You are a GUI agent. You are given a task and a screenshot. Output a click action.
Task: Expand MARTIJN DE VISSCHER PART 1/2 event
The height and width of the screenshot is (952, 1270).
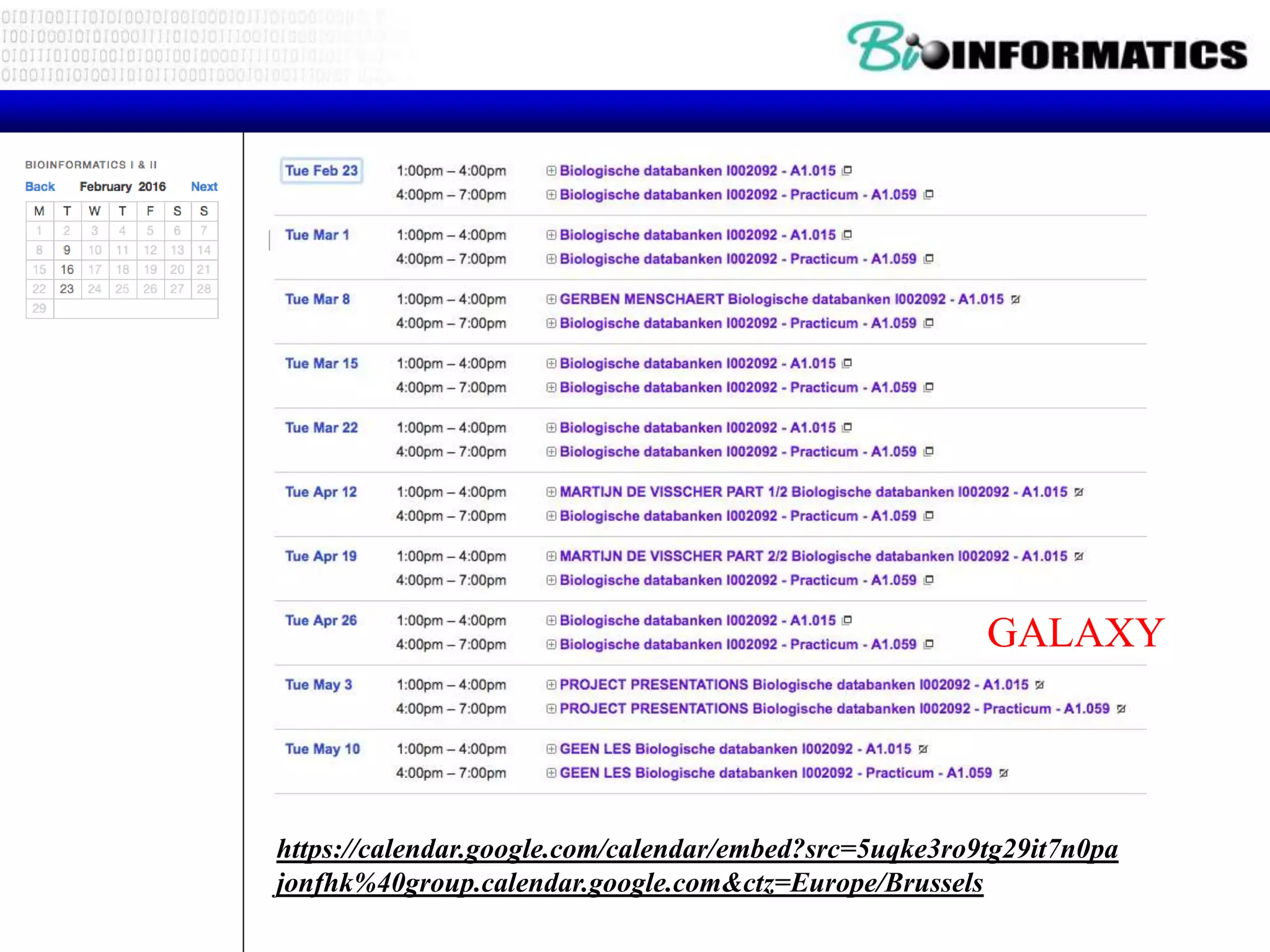click(x=551, y=492)
